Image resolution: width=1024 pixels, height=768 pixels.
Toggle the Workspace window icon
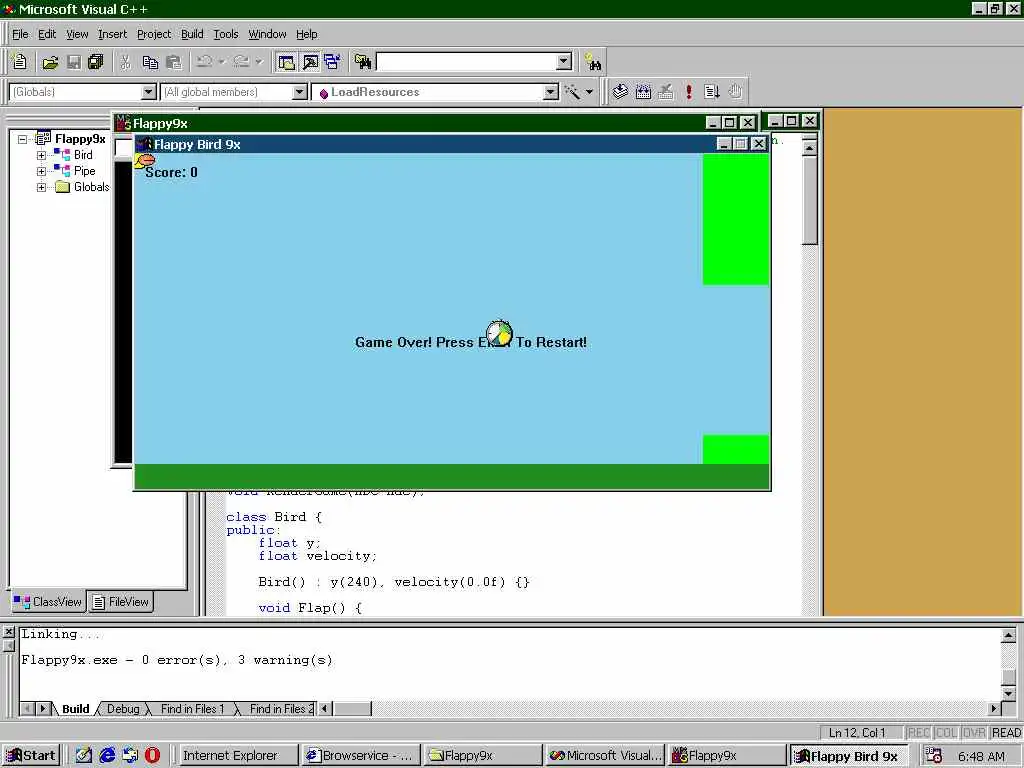point(286,62)
